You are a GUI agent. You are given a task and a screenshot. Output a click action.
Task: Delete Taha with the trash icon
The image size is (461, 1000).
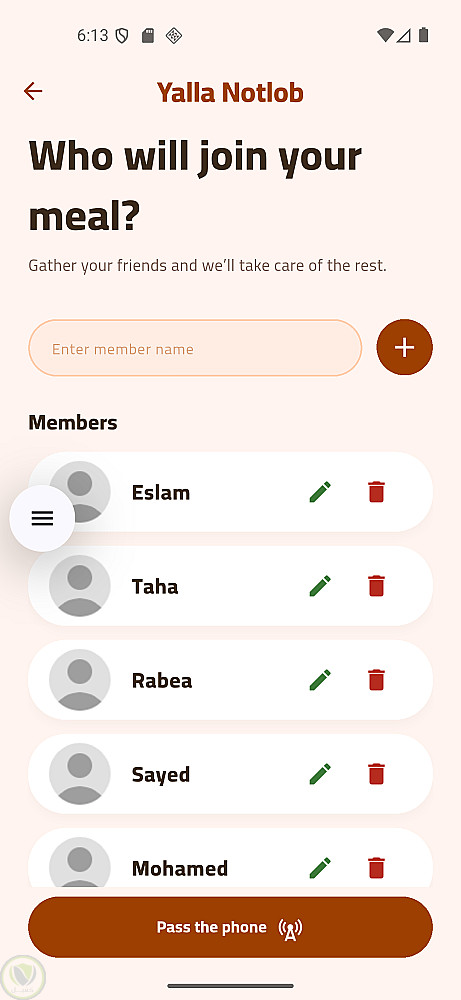(376, 586)
